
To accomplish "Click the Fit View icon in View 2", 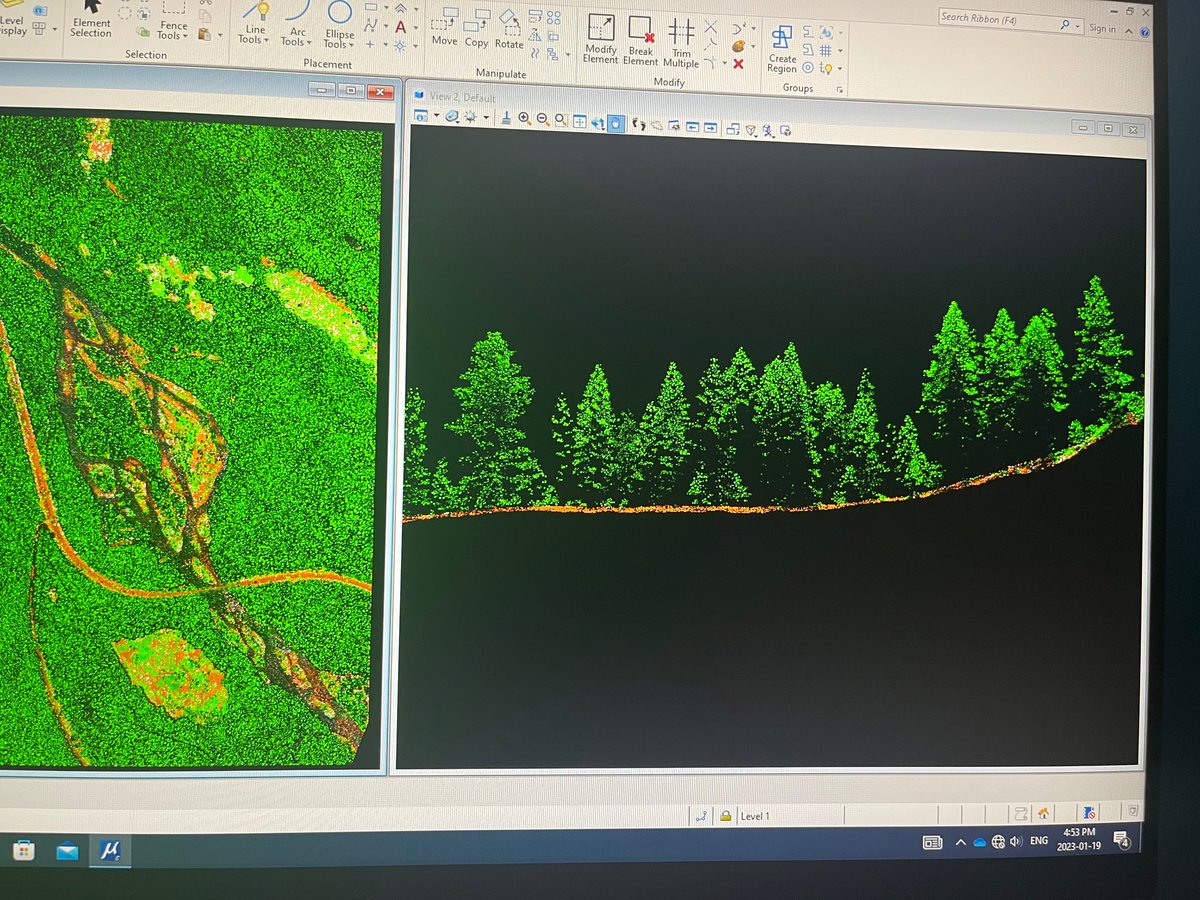I will [580, 122].
